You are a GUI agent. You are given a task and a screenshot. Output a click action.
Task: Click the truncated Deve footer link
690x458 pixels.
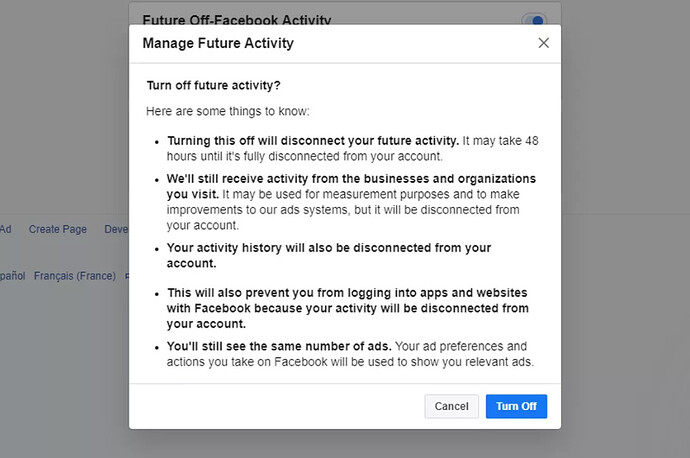(116, 229)
